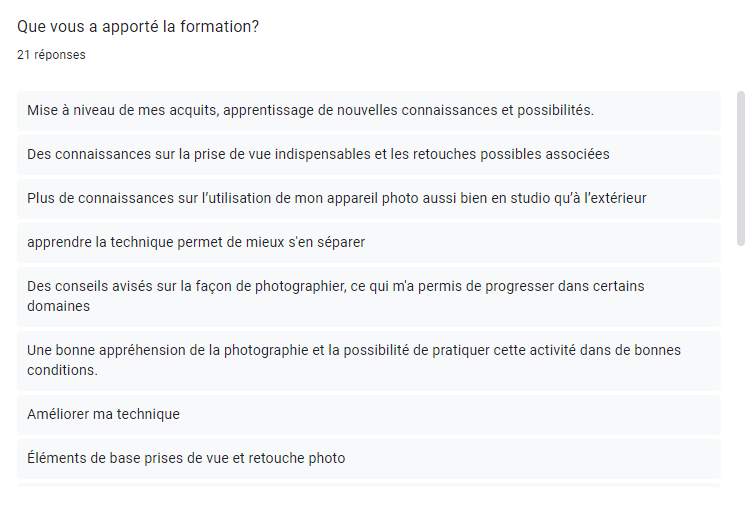This screenshot has height=505, width=752.
Task: Click the responses list scrollbar thumb
Action: pyautogui.click(x=741, y=168)
